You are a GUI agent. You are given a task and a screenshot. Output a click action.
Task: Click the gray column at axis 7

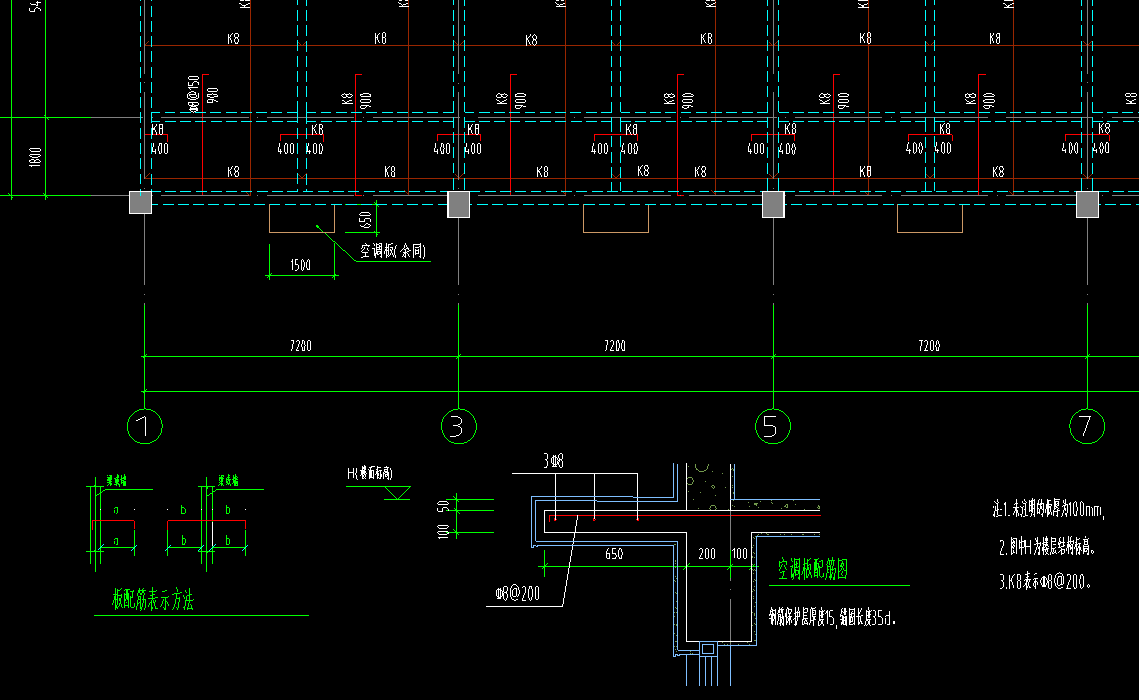point(1087,204)
